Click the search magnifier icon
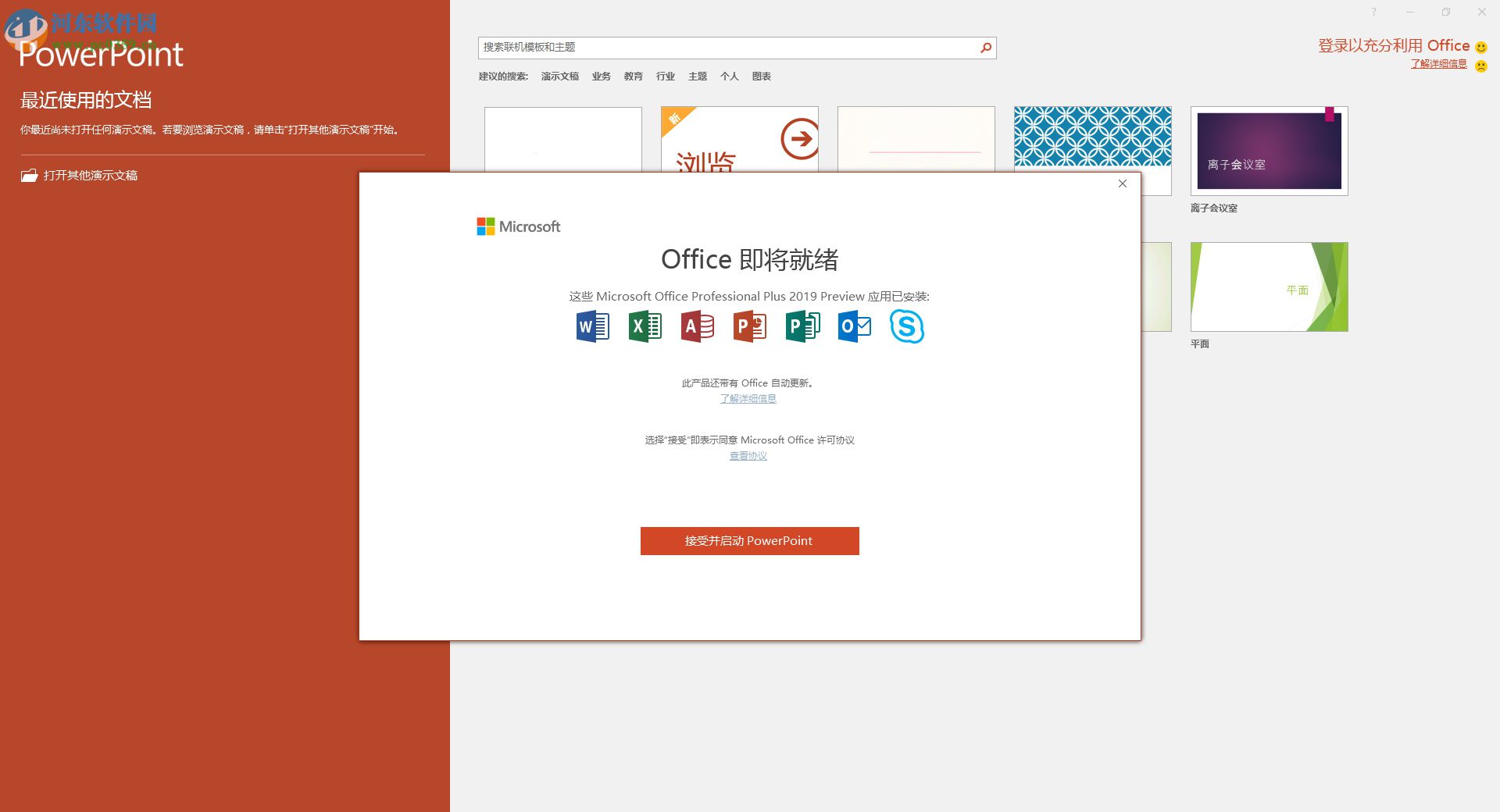The image size is (1500, 812). pyautogui.click(x=986, y=48)
